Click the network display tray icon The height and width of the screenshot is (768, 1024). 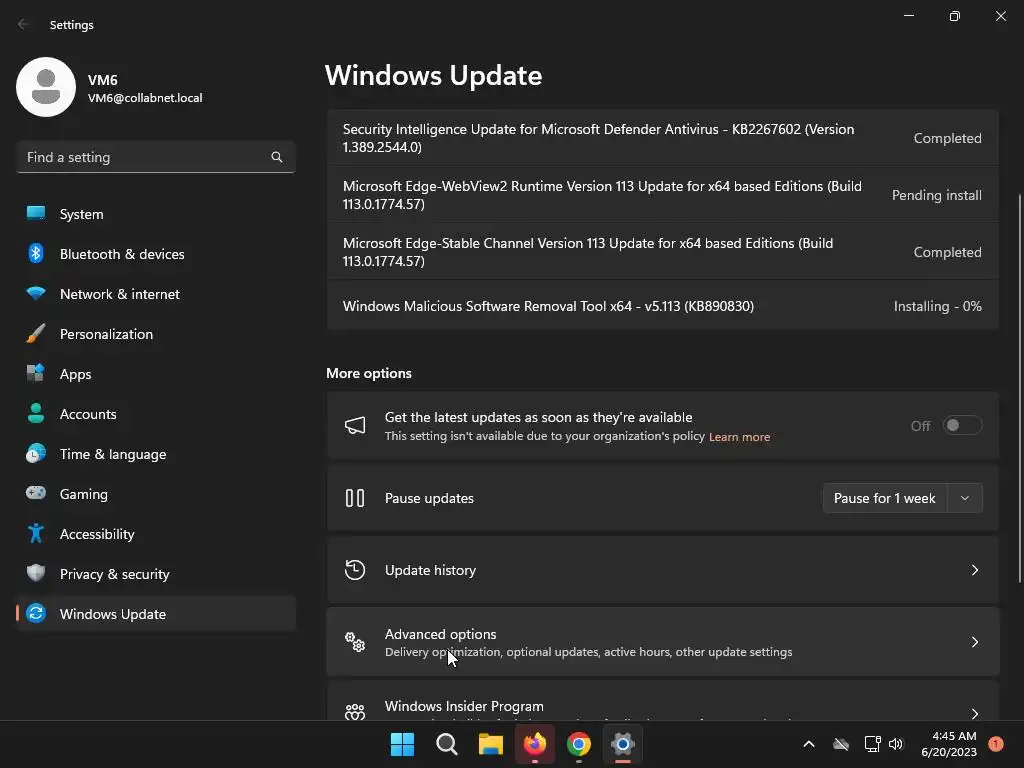872,744
